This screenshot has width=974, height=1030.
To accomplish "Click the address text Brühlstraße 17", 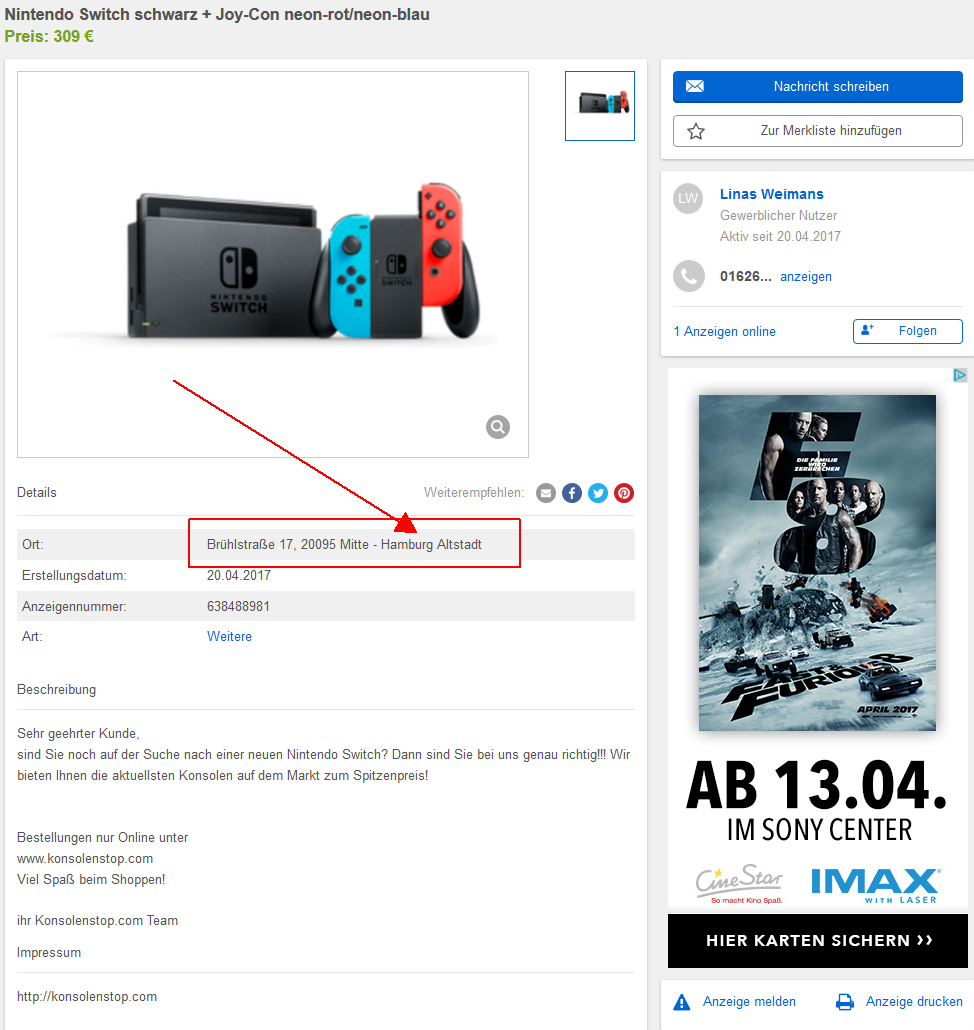I will (343, 545).
